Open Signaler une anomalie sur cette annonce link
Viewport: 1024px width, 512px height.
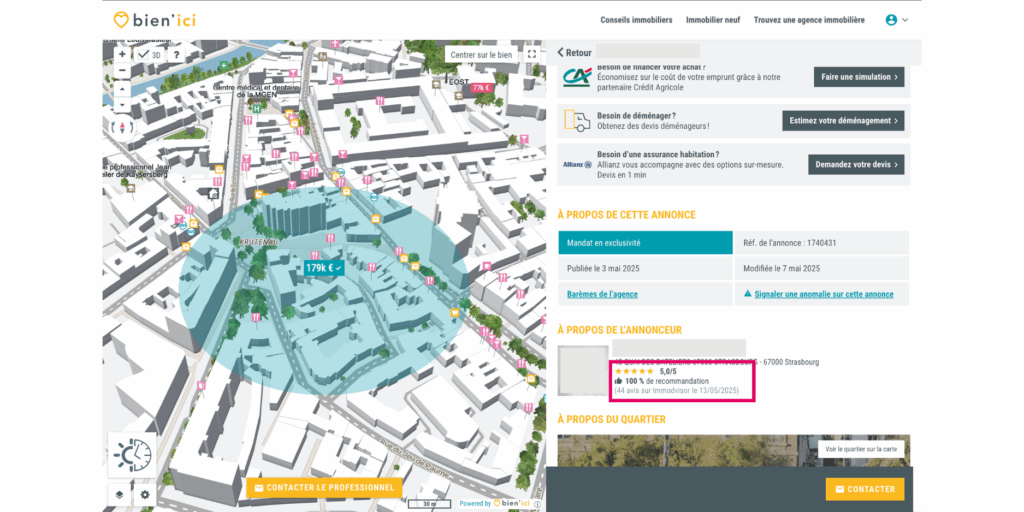tap(824, 294)
